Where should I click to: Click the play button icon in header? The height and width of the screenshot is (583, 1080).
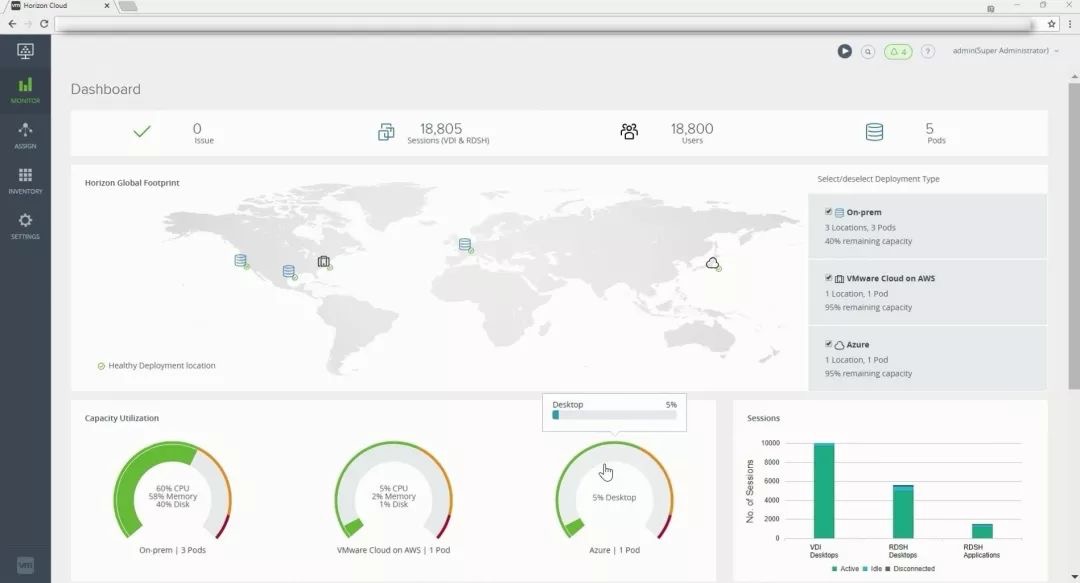click(845, 51)
